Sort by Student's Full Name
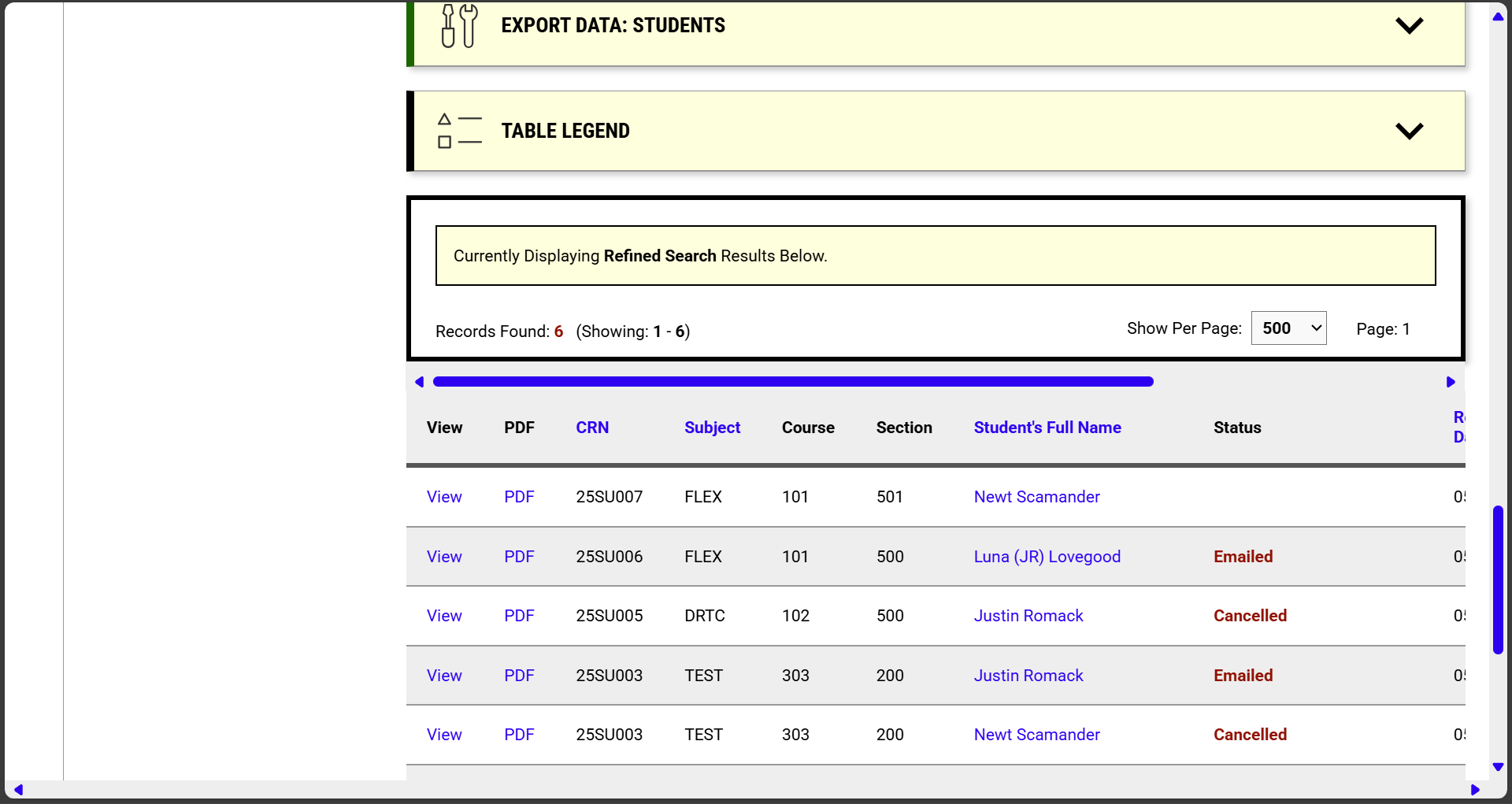Screen dimensions: 1512x804 [1047, 428]
